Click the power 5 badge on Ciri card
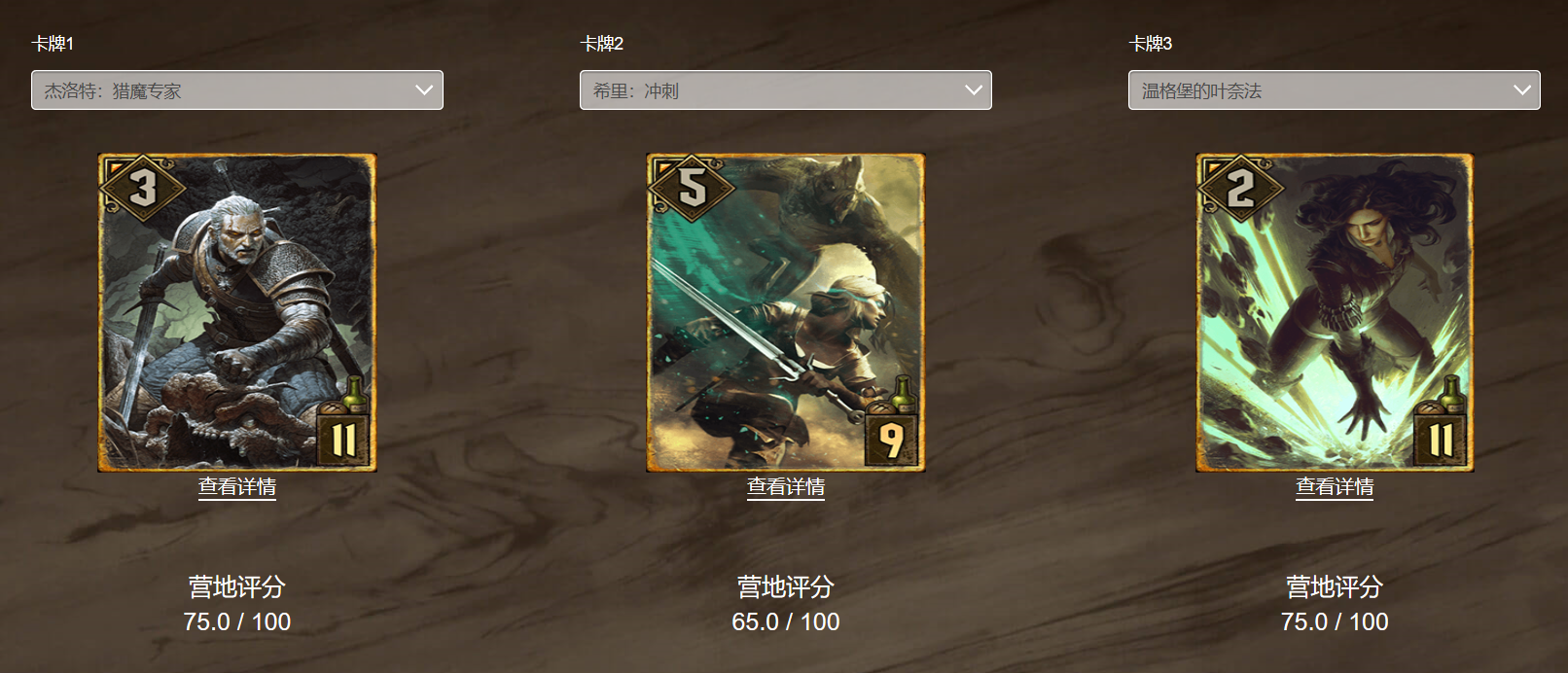The width and height of the screenshot is (1568, 673). click(x=691, y=188)
